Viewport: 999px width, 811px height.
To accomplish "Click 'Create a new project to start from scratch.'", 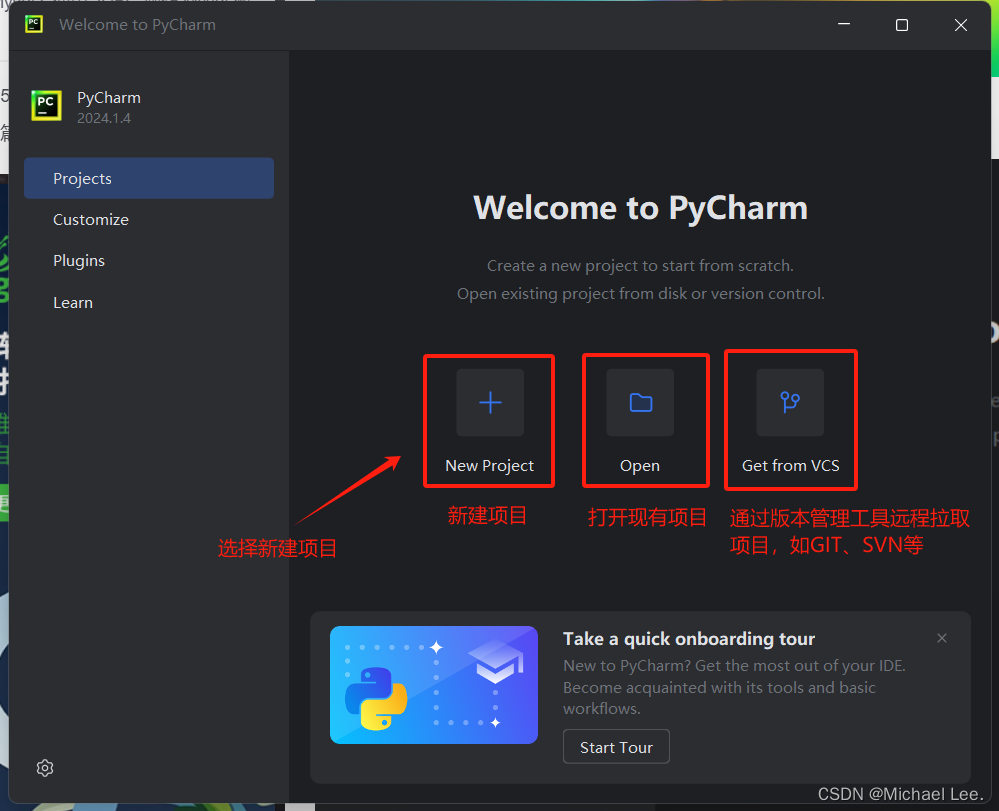I will click(640, 266).
